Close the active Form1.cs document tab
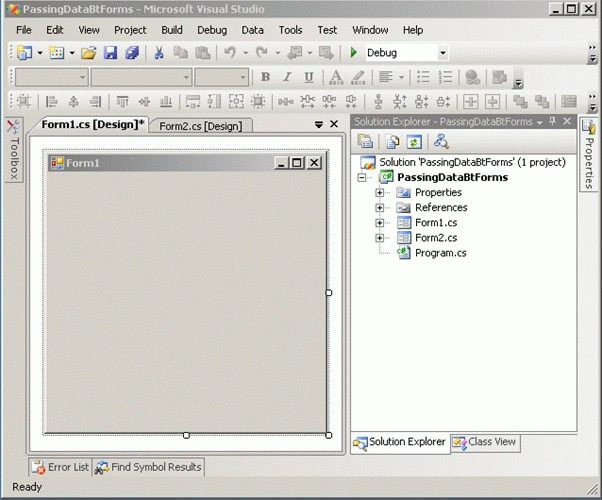Image resolution: width=602 pixels, height=500 pixels. (x=334, y=124)
